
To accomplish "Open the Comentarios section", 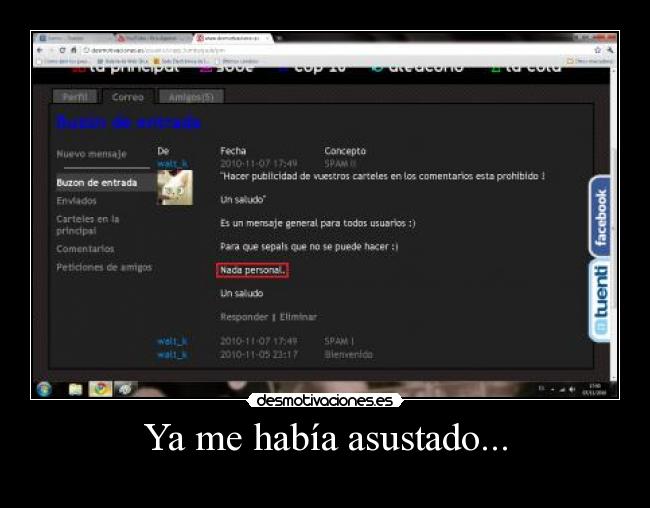I will 85,249.
